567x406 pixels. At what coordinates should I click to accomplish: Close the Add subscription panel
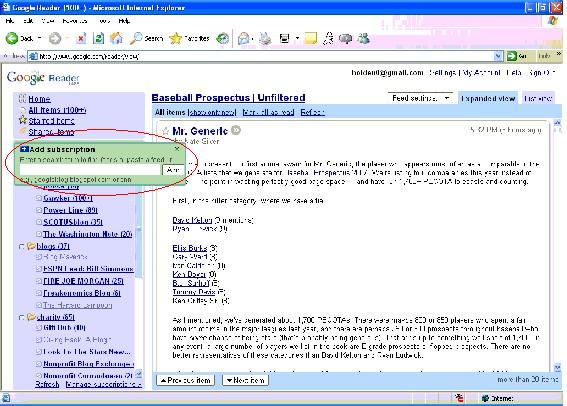tap(177, 149)
